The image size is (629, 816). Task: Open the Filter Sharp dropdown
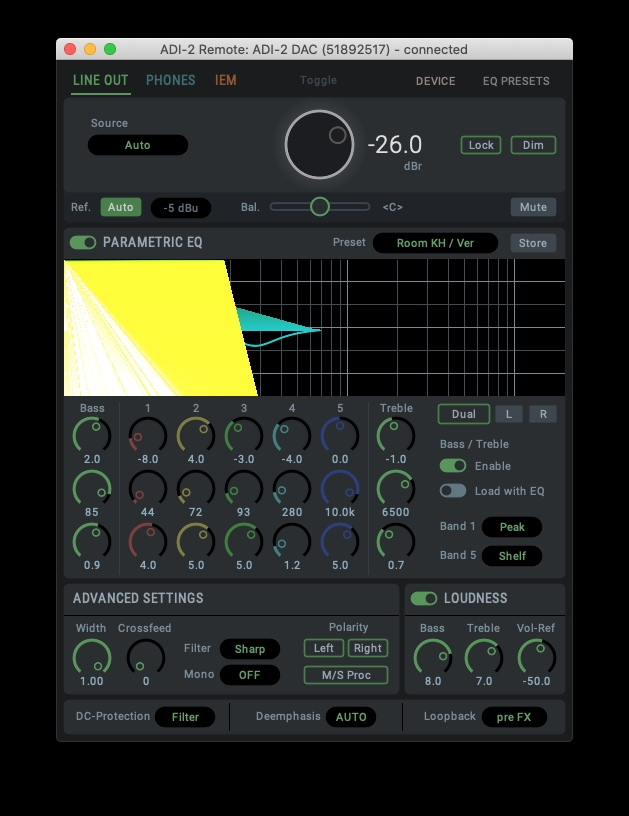pos(250,649)
